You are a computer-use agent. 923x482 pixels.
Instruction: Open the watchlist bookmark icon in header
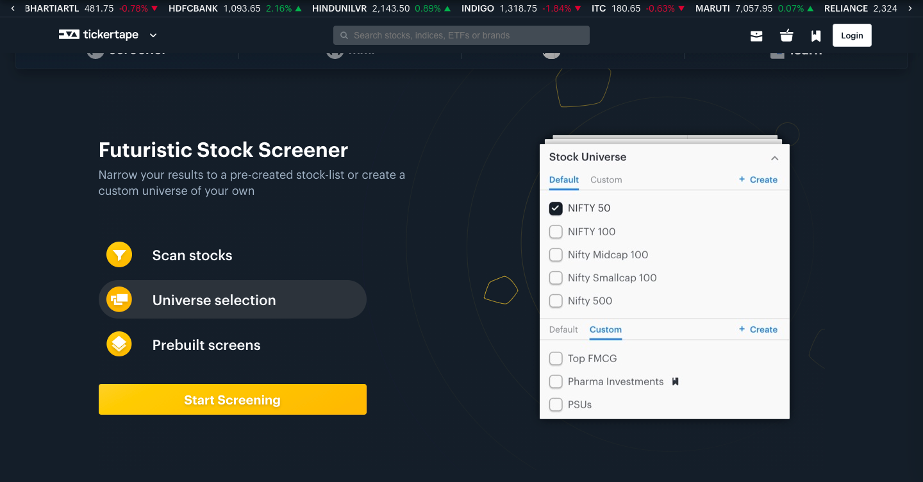(815, 36)
